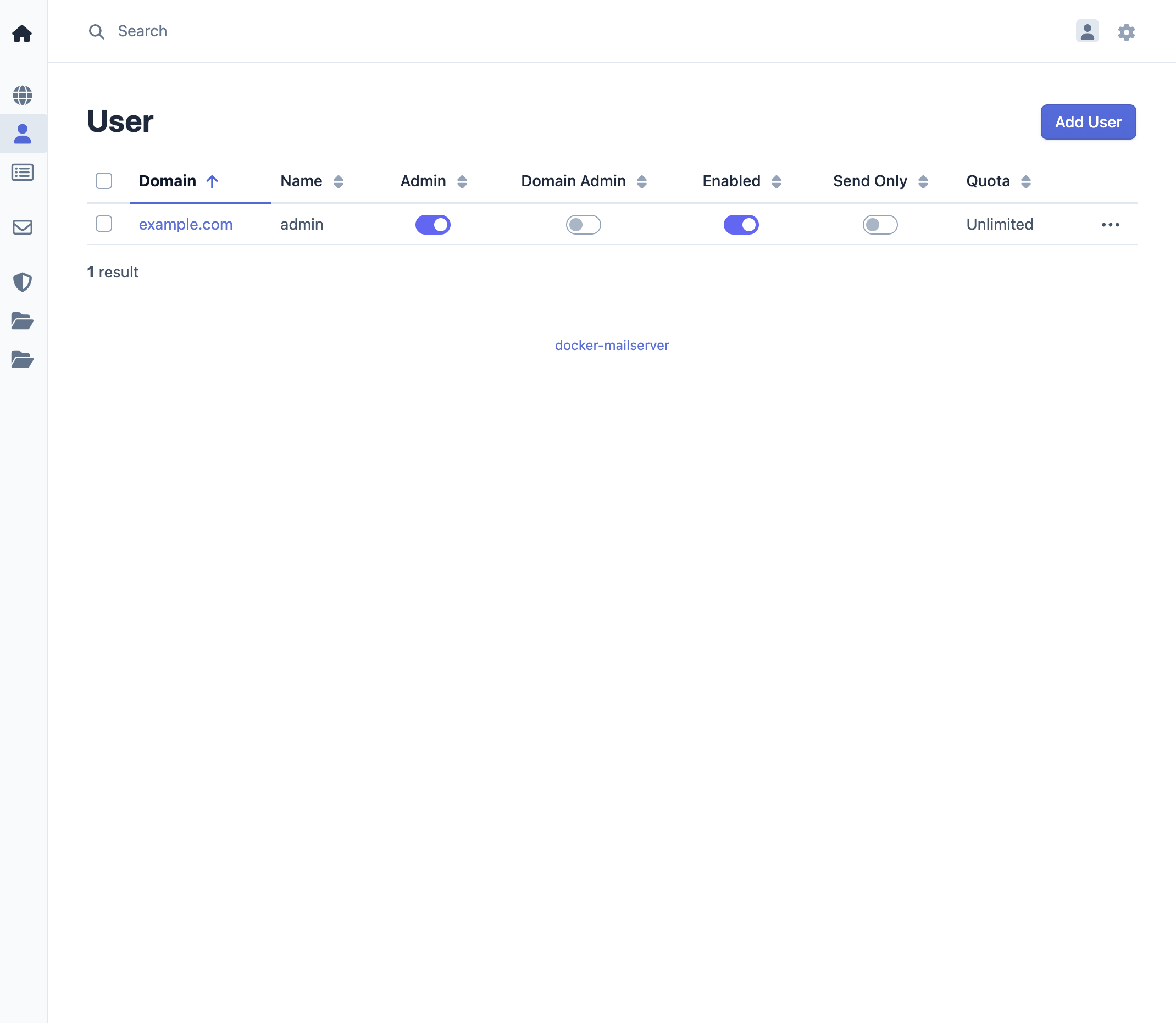Click the search magnifier icon
The height and width of the screenshot is (1023, 1176).
click(x=97, y=31)
